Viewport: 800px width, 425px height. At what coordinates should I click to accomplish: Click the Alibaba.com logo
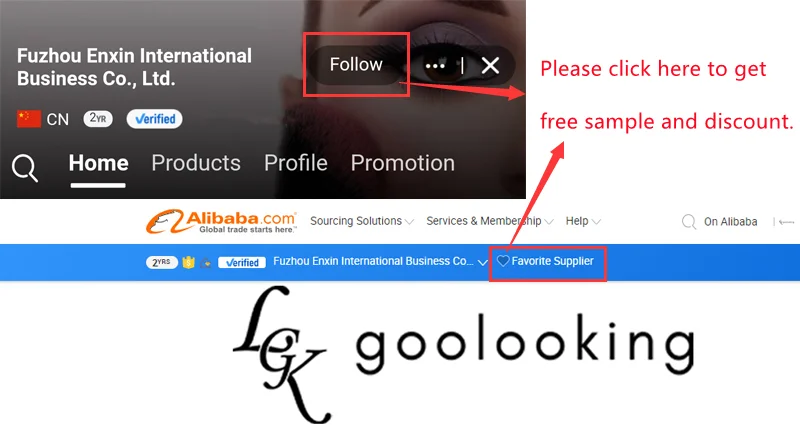click(221, 221)
